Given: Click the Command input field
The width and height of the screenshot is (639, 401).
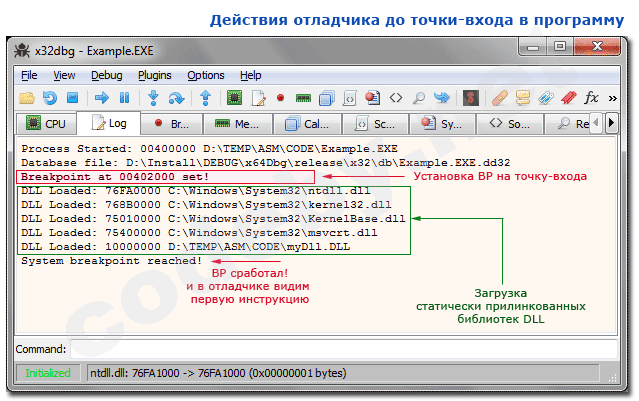Looking at the screenshot, I should pyautogui.click(x=344, y=349).
